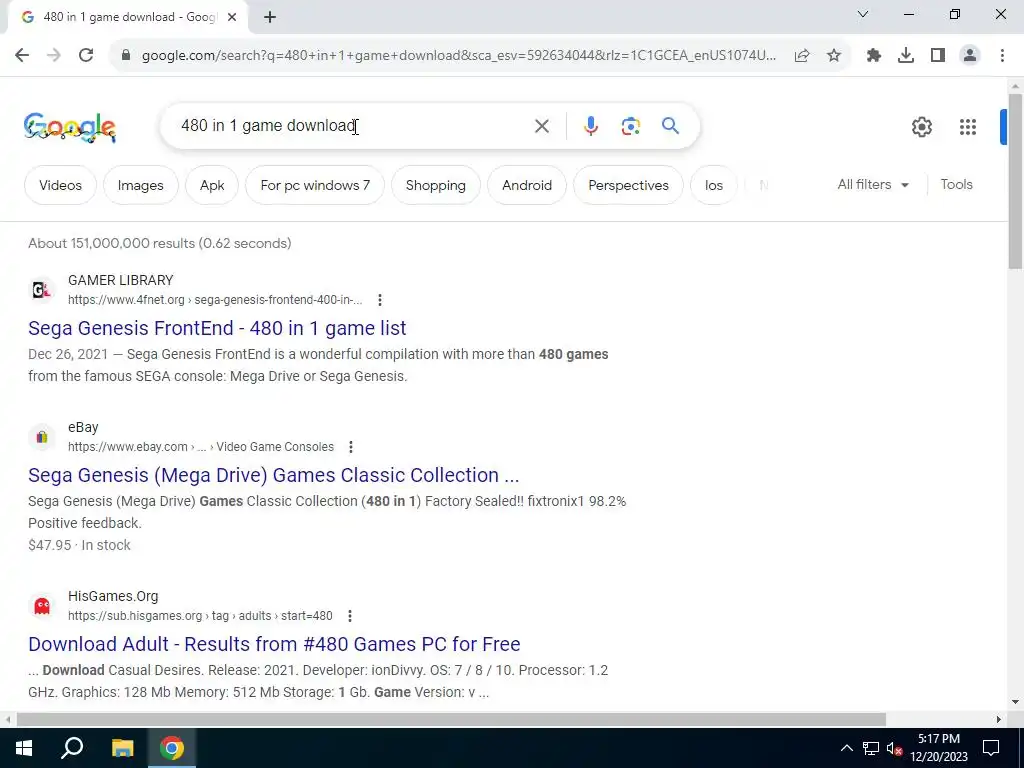
Task: Filter results by Images
Action: [x=140, y=185]
